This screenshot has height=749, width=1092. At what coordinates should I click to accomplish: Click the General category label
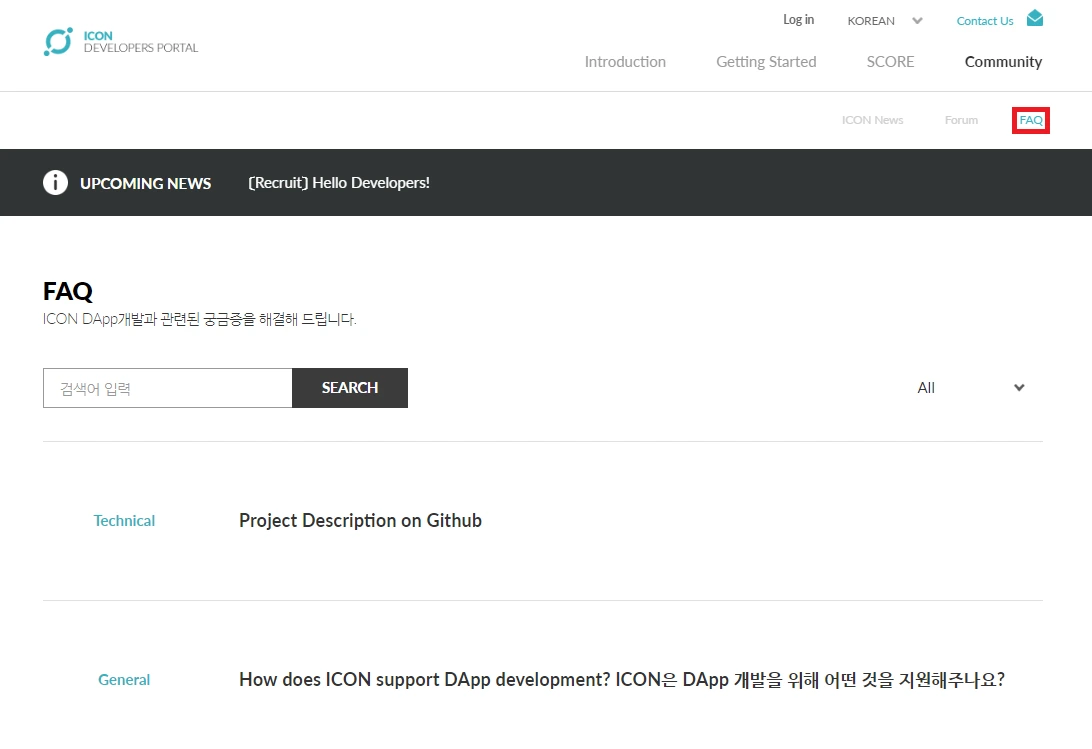point(124,679)
